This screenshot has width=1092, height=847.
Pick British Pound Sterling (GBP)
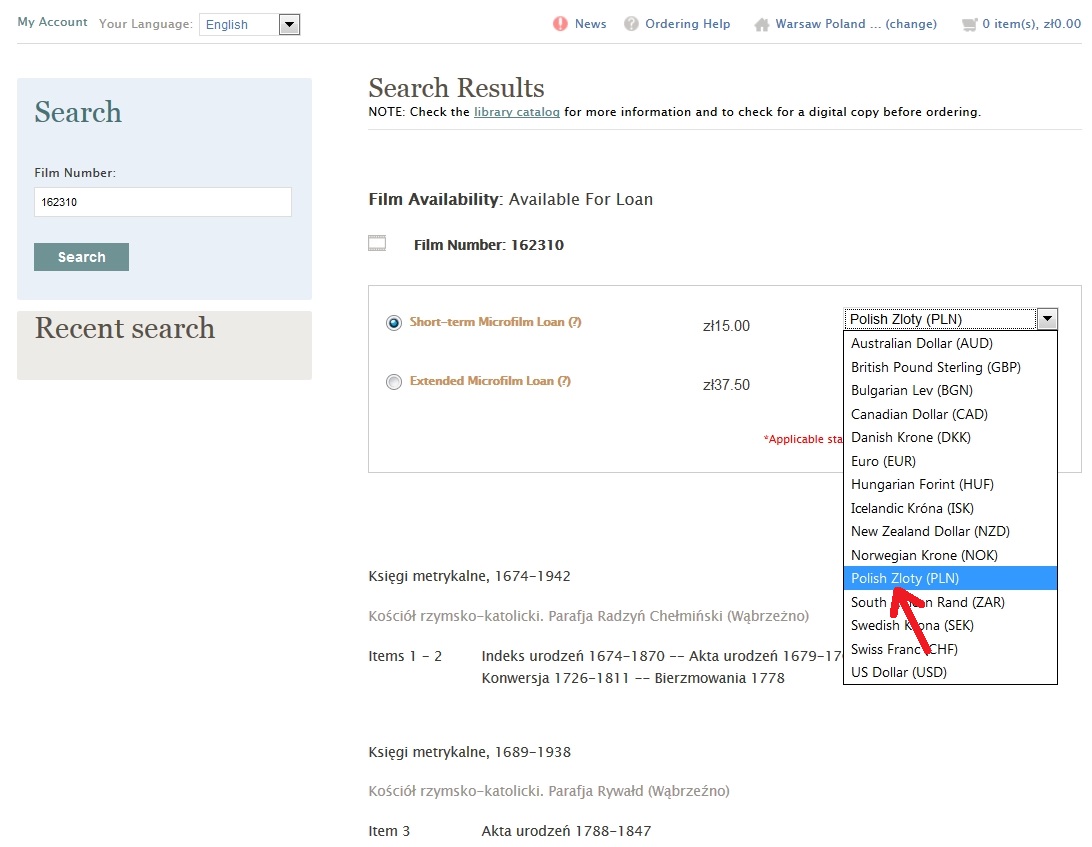pyautogui.click(x=935, y=367)
